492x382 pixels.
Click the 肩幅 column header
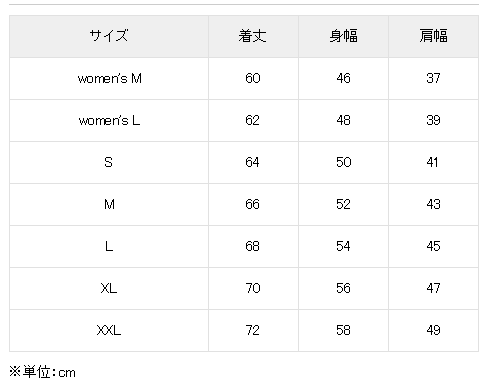pyautogui.click(x=433, y=36)
